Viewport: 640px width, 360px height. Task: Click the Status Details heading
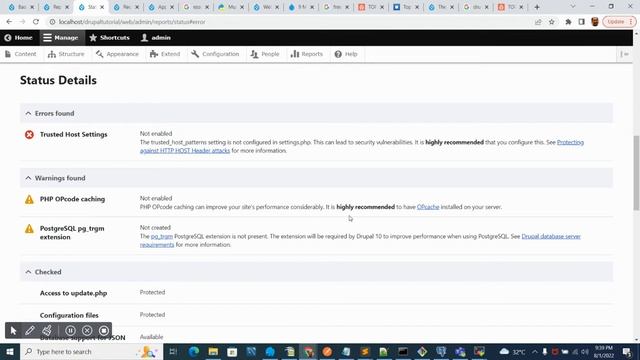click(x=58, y=80)
